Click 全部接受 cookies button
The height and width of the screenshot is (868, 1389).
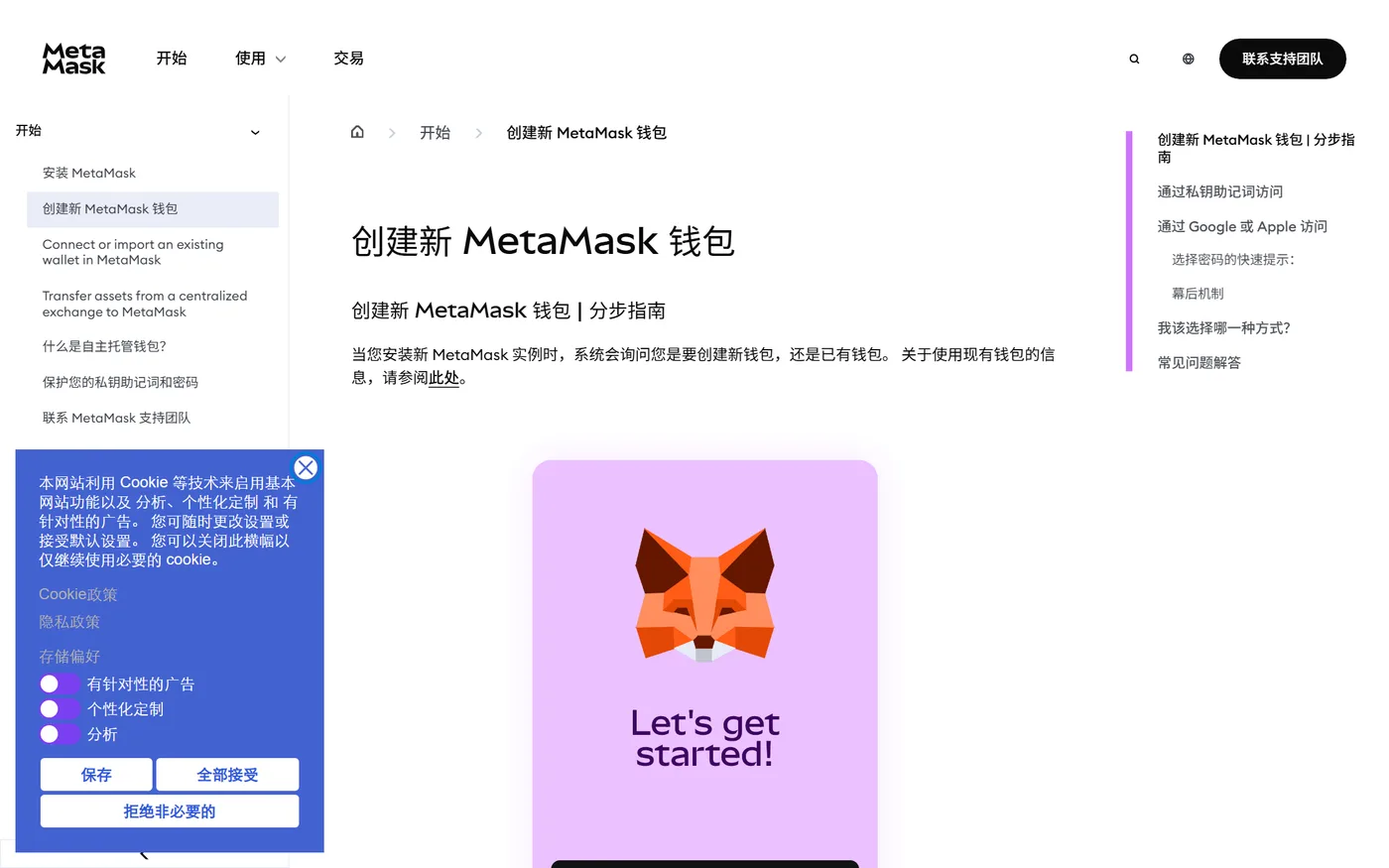[x=227, y=775]
